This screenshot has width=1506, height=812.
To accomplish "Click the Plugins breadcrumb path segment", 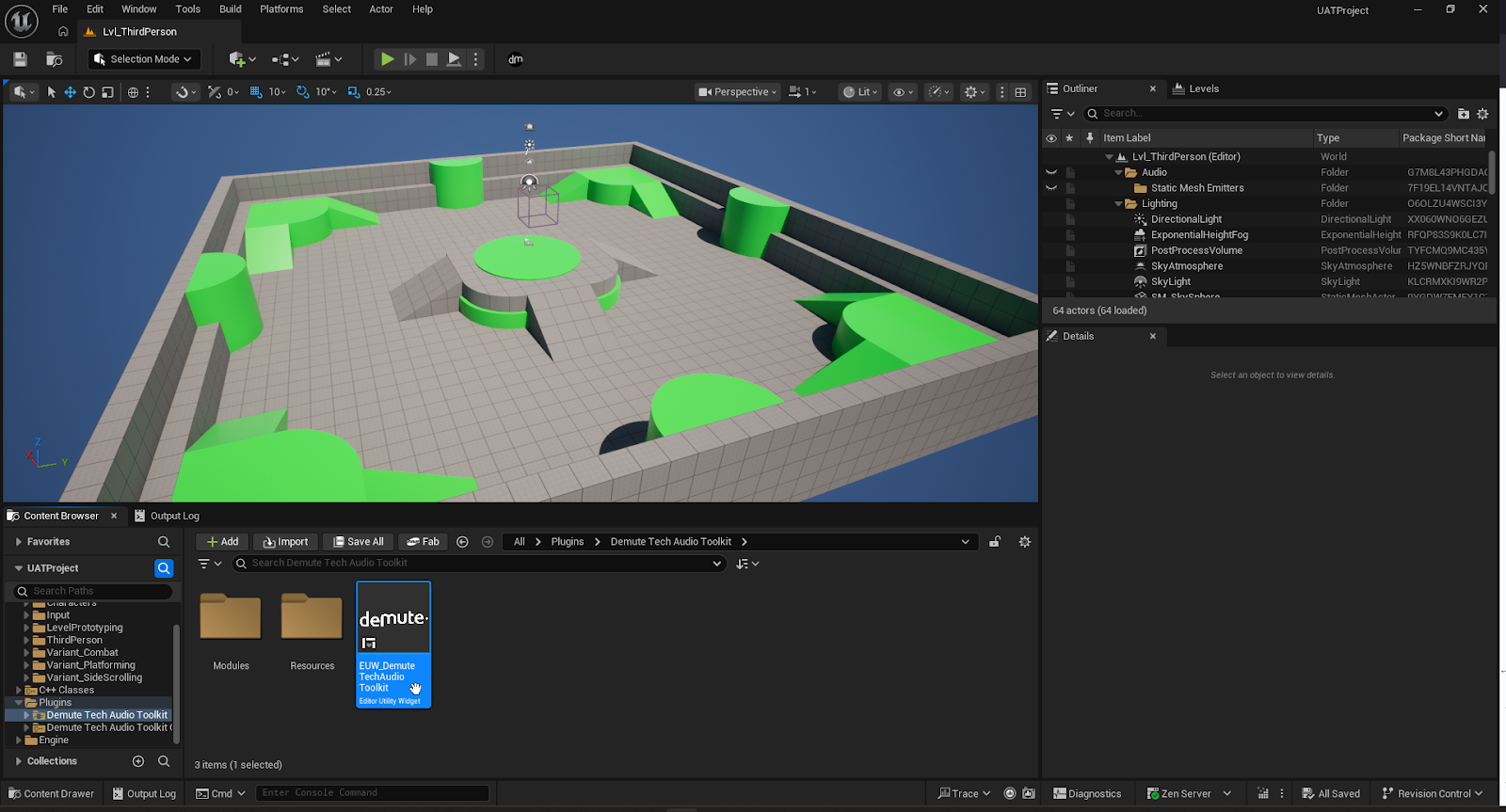I will tap(568, 542).
